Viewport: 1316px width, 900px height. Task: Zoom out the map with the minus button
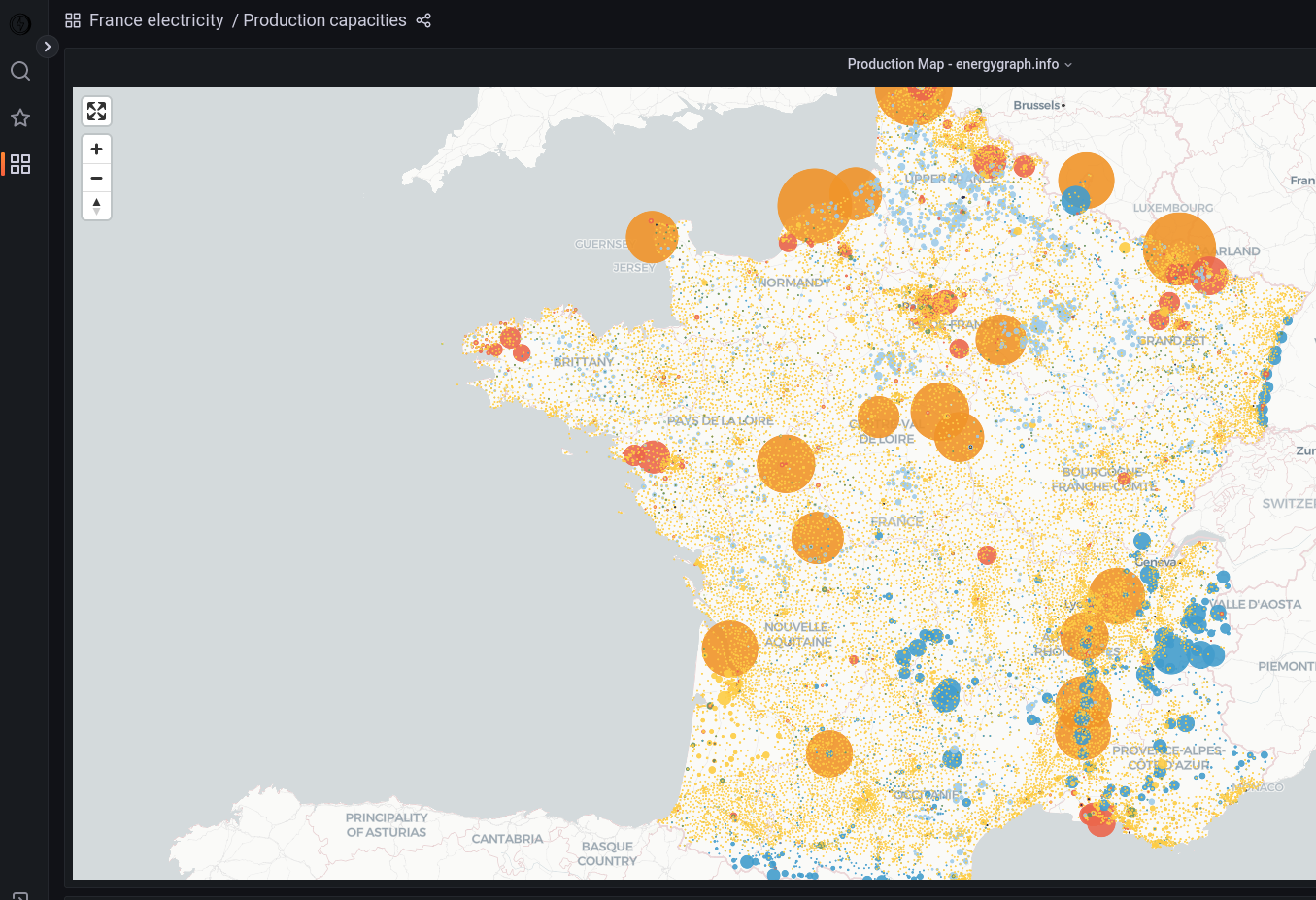point(96,178)
